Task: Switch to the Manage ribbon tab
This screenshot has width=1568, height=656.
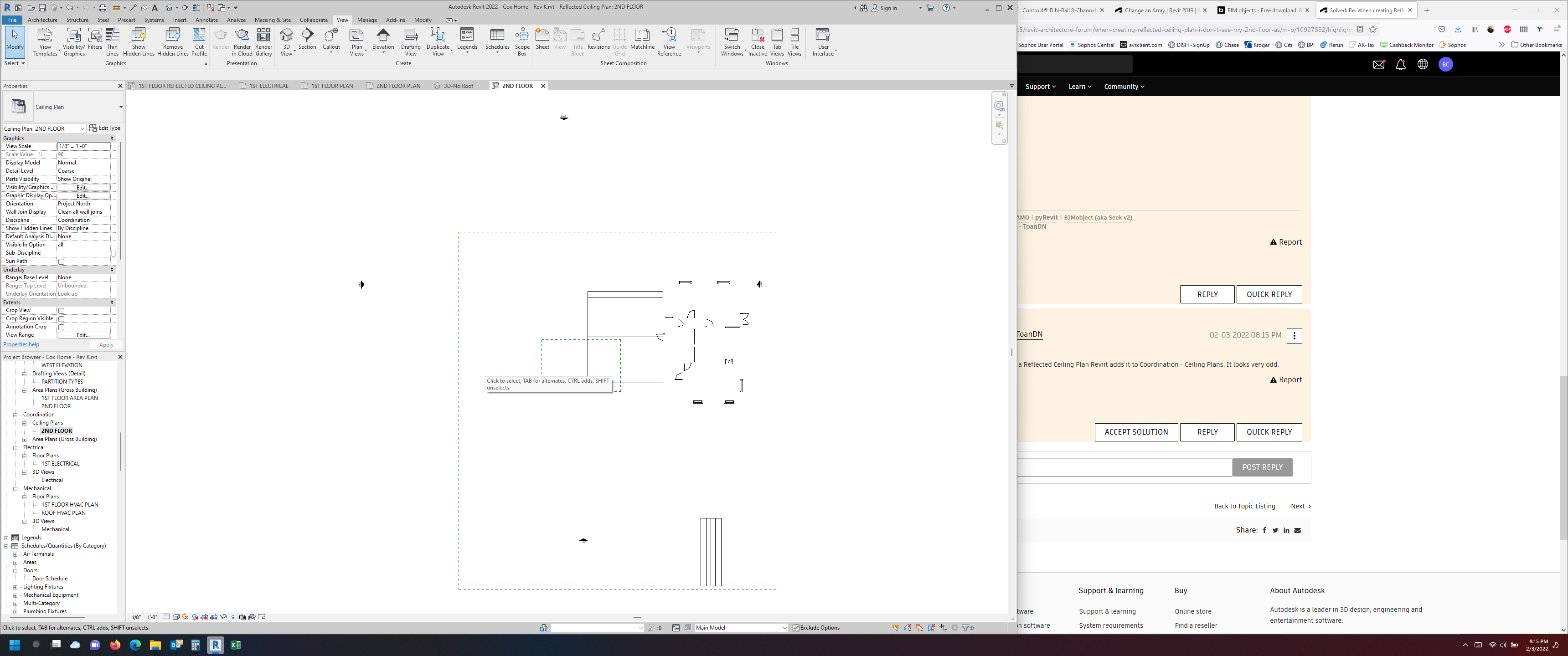Action: [x=367, y=20]
